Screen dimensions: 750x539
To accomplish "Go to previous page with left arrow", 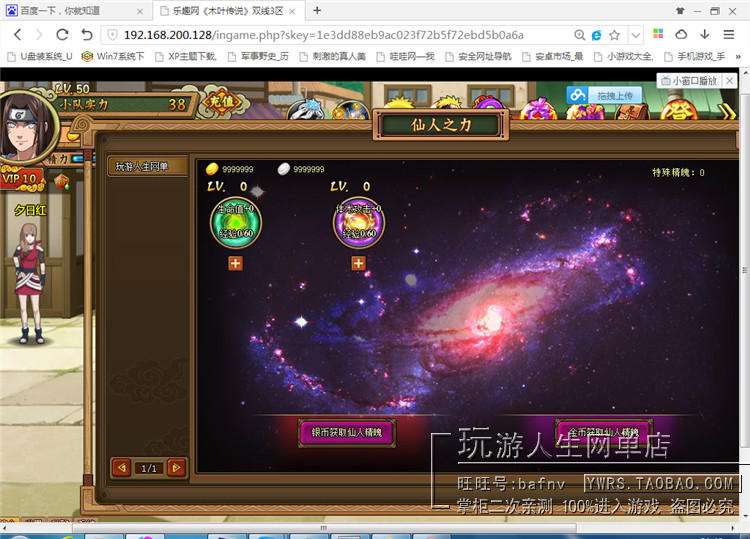I will pos(122,467).
